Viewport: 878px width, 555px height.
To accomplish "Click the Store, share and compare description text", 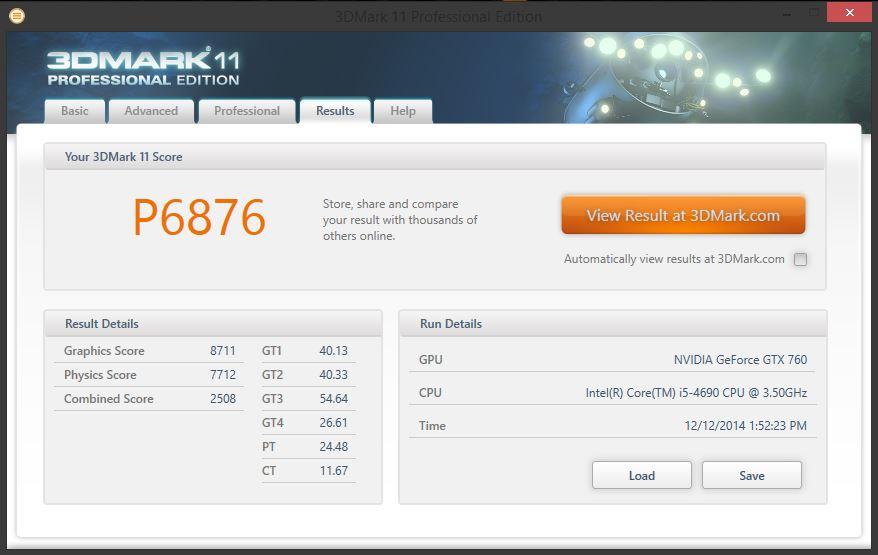I will coord(400,220).
